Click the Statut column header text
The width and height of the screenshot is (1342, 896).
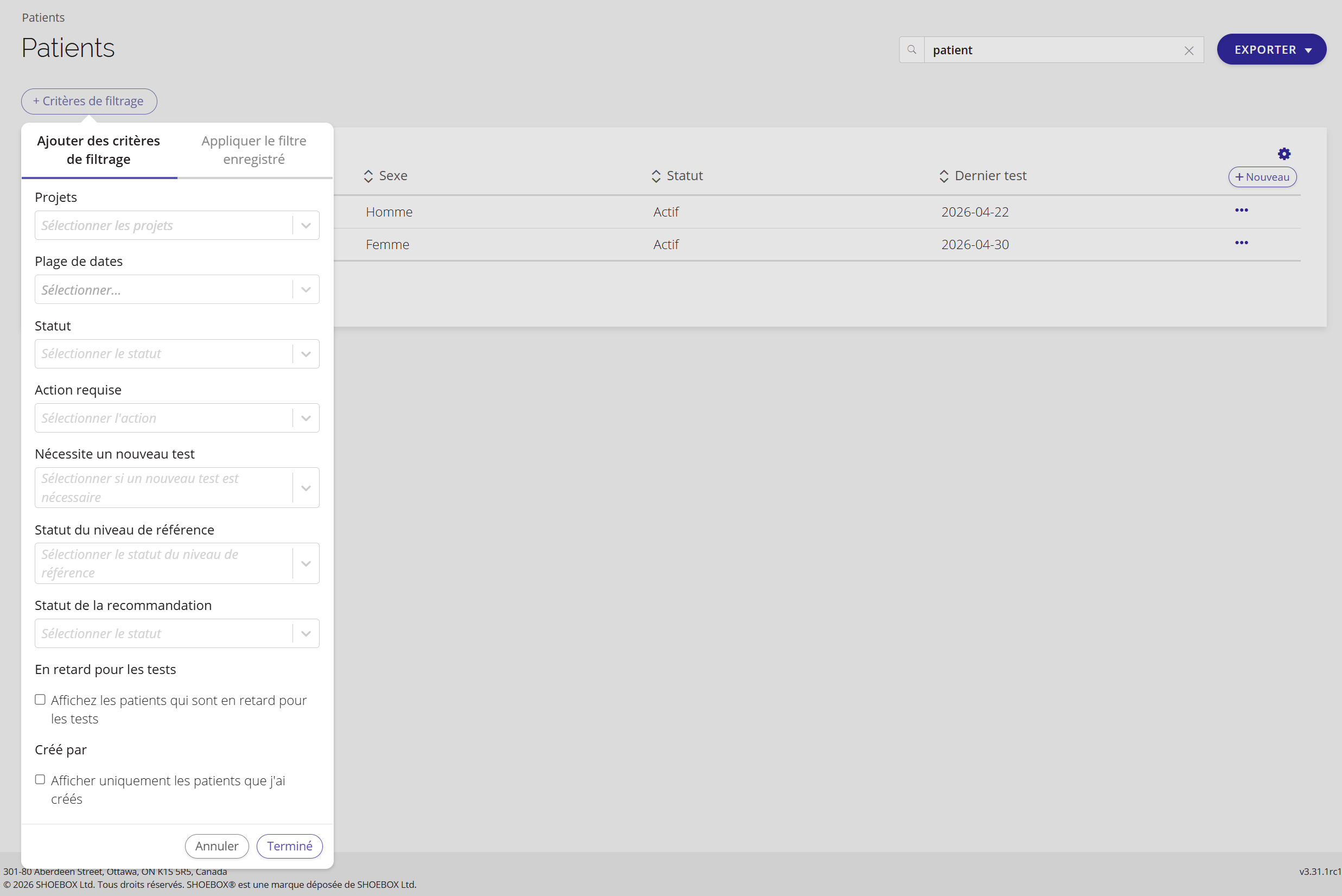pyautogui.click(x=684, y=175)
